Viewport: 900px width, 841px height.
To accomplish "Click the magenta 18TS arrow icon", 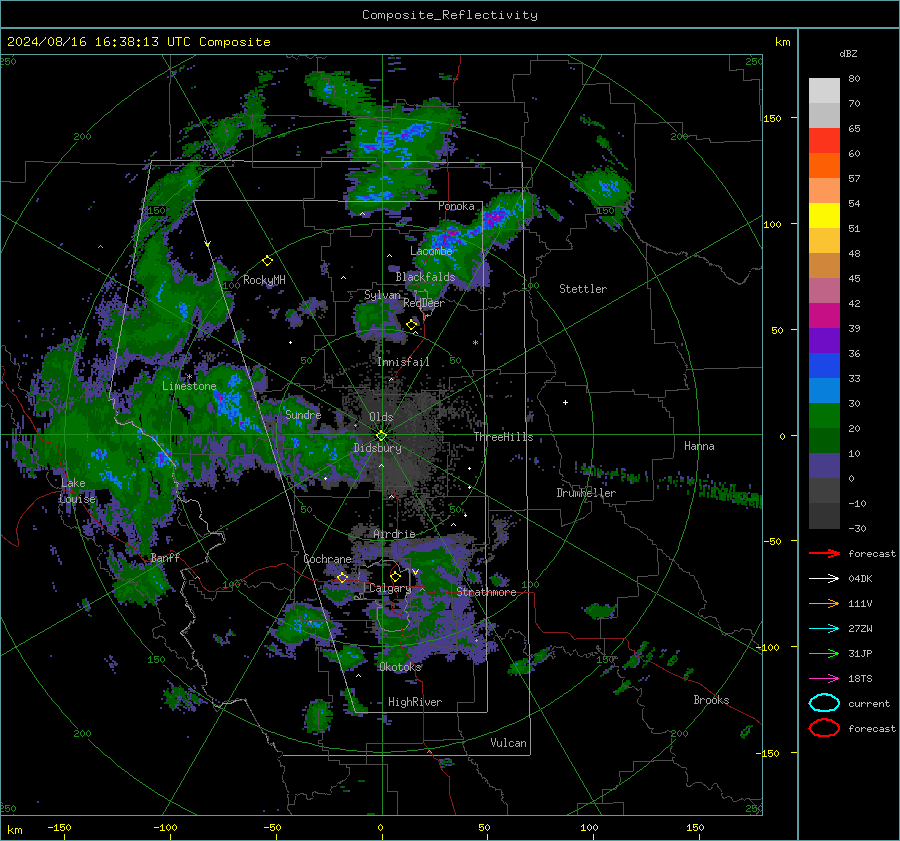I will click(x=824, y=679).
